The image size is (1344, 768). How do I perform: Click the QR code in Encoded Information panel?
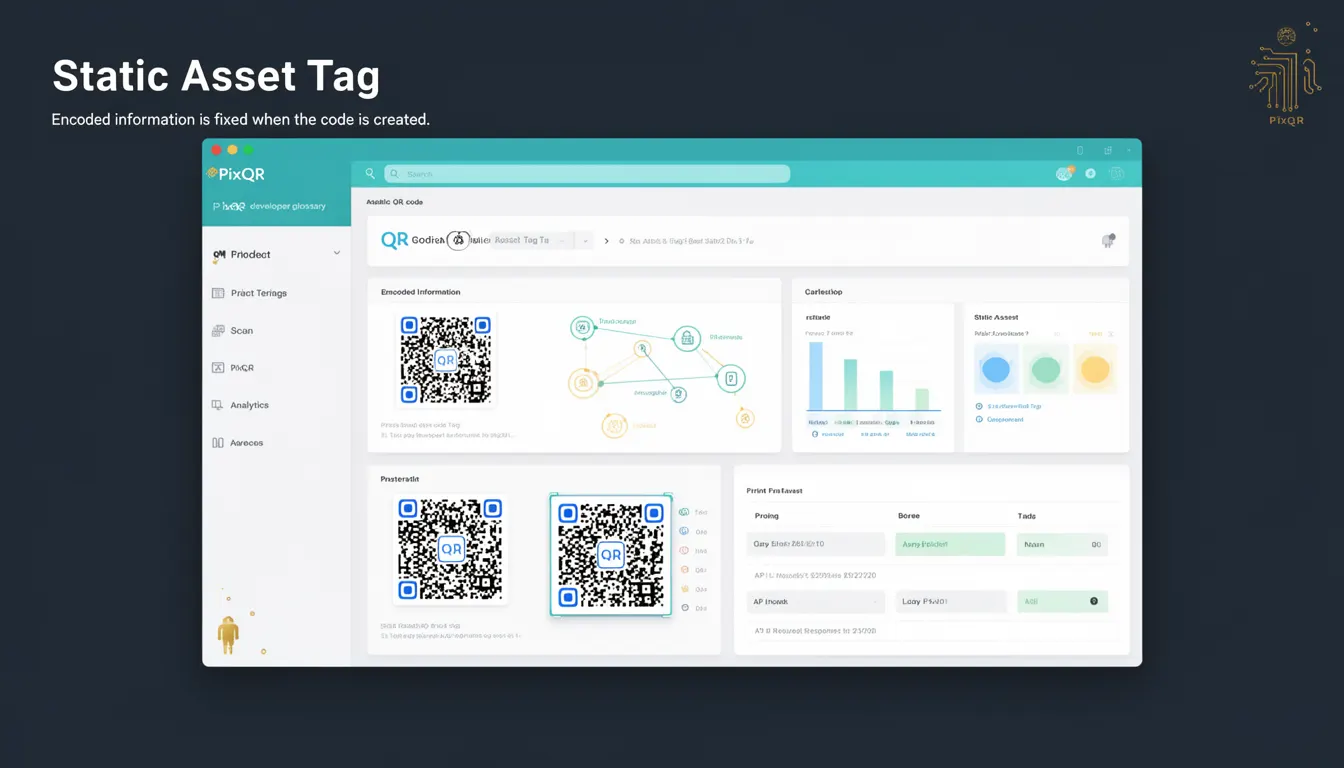pos(445,360)
